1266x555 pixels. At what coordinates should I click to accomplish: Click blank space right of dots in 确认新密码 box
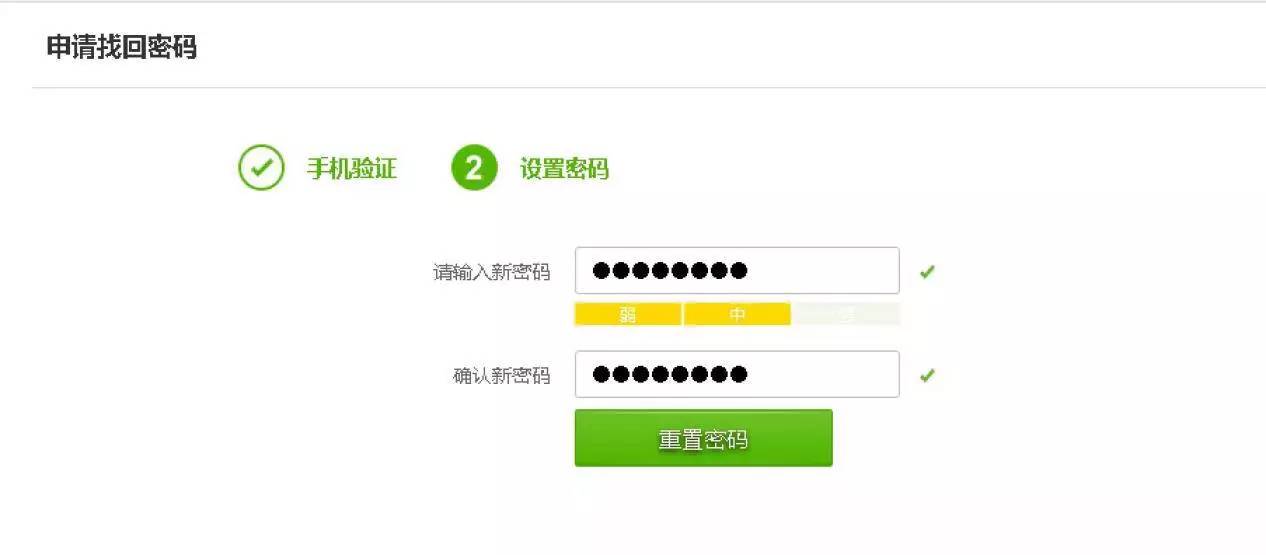pos(825,375)
